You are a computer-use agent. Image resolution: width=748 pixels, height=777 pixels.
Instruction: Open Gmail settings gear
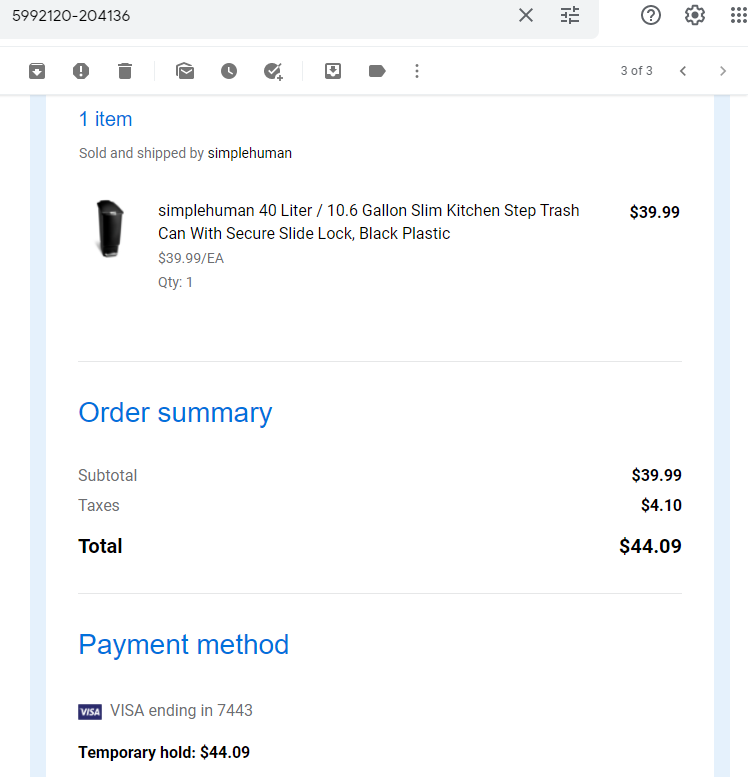[x=695, y=15]
